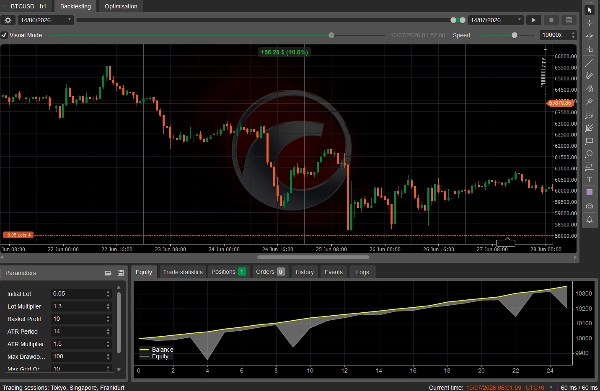Open the Positions tab
This screenshot has height=391, width=600.
[228, 272]
